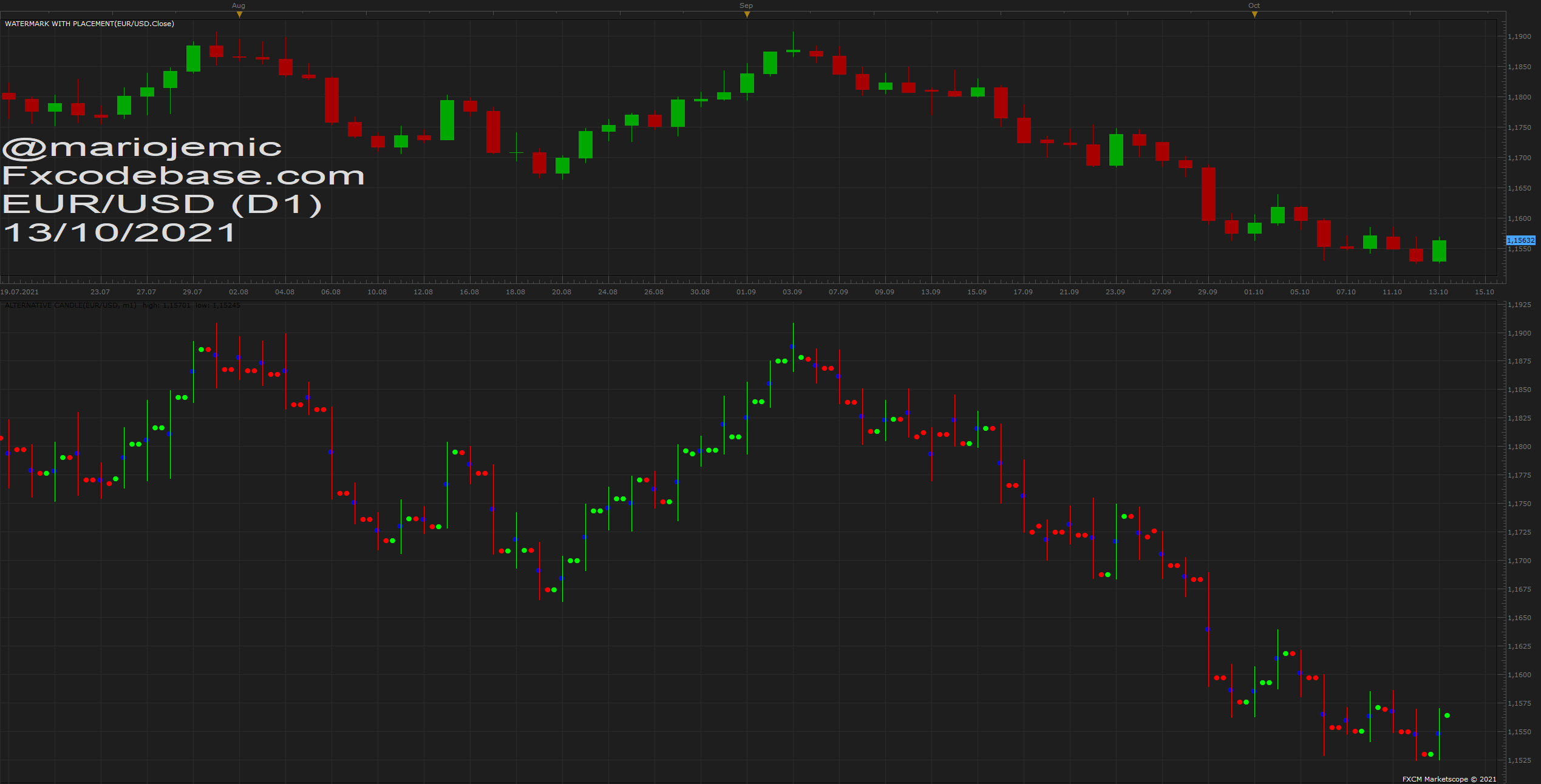Click the 12.08 date axis label
This screenshot has width=1541, height=784.
pyautogui.click(x=423, y=292)
